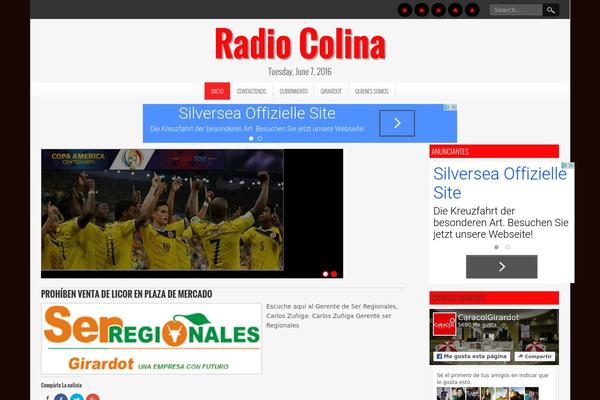Screen dimensions: 600x400
Task: Select the white slide dot on the image slider
Action: click(325, 274)
